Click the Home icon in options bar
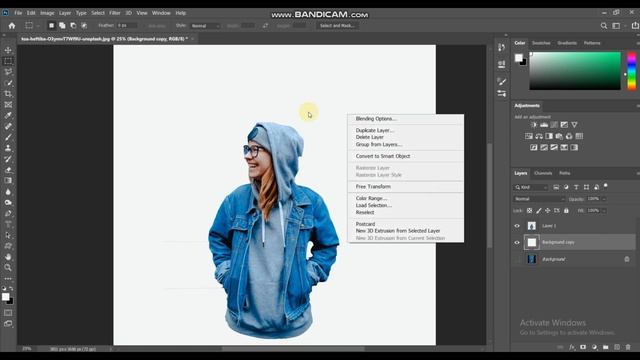 click(12, 26)
